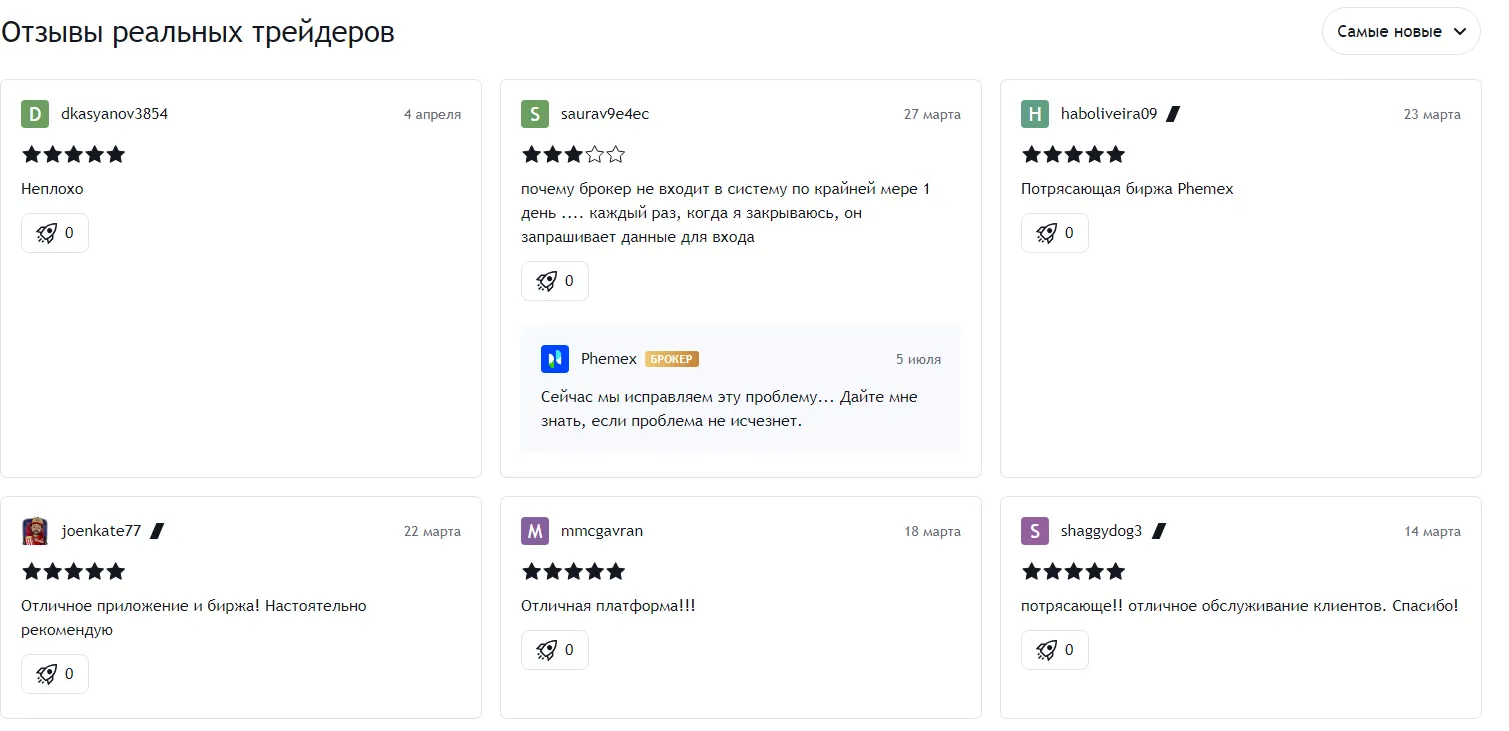
Task: Click the haboliveira09 username
Action: 1108,114
